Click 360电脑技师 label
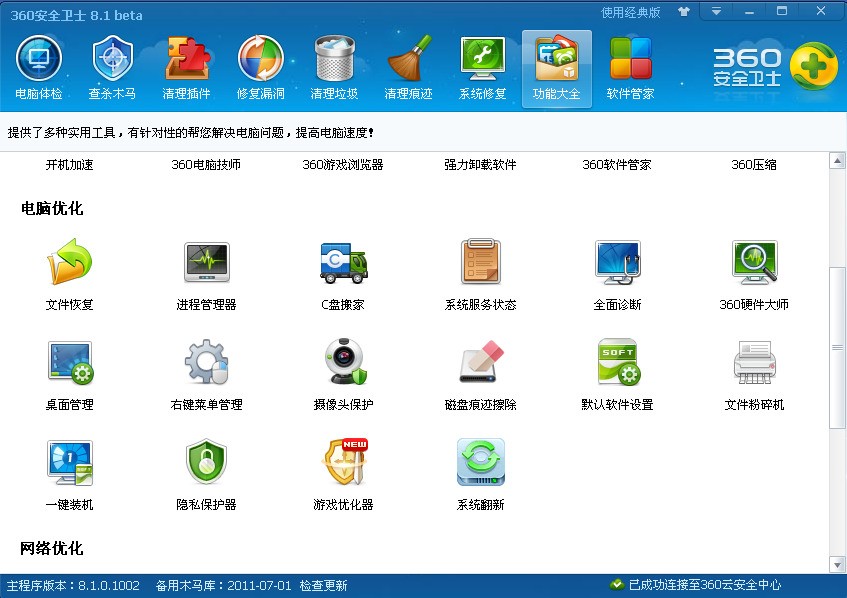The height and width of the screenshot is (598, 847). pyautogui.click(x=206, y=165)
